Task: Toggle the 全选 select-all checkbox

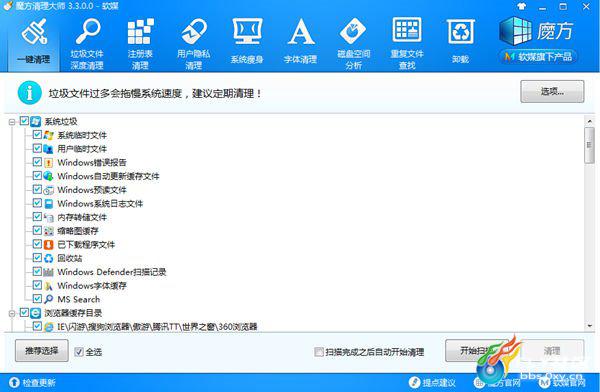Action: click(x=79, y=352)
